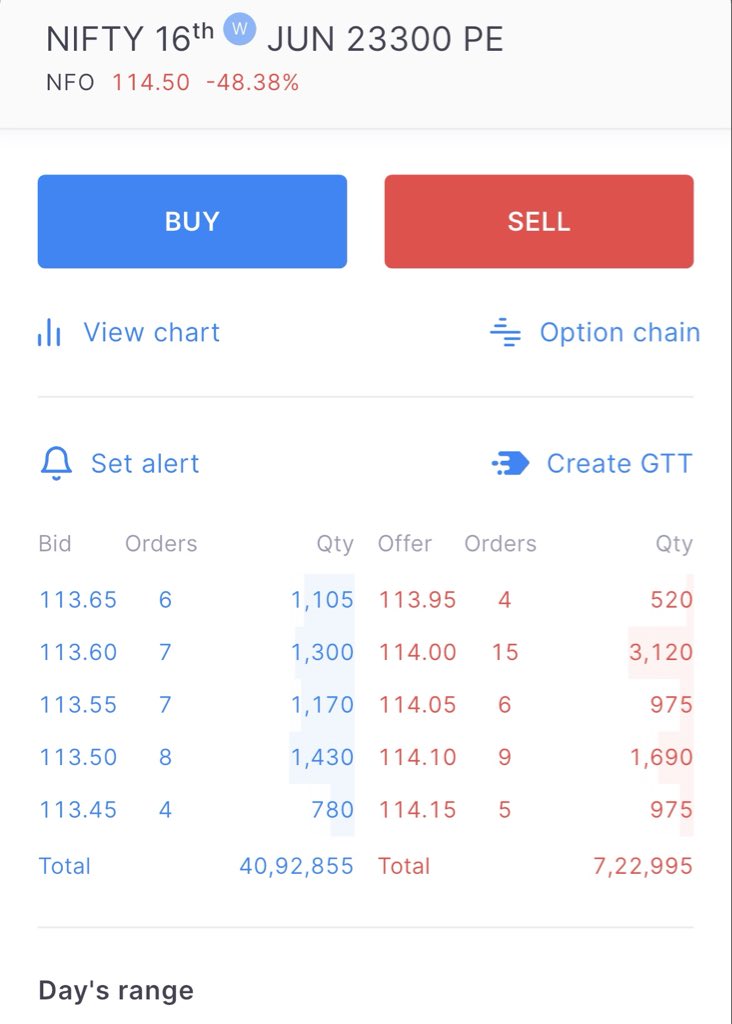
Task: Click the Option chain lines icon
Action: click(505, 332)
